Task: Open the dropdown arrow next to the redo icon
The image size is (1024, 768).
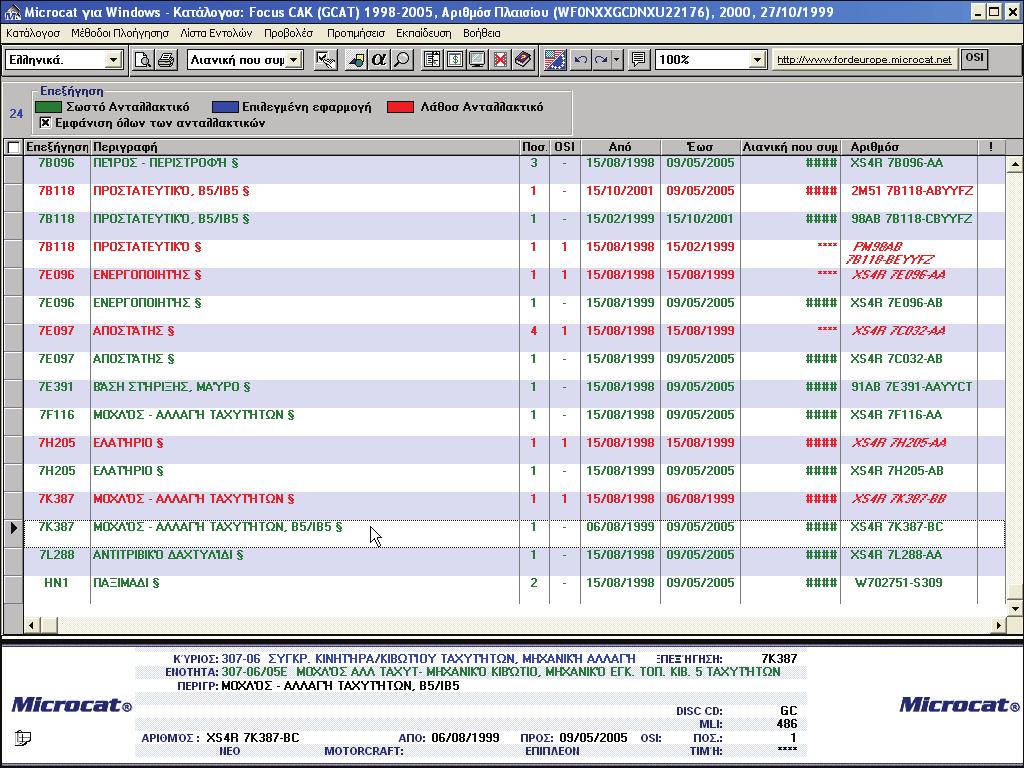Action: [x=617, y=60]
